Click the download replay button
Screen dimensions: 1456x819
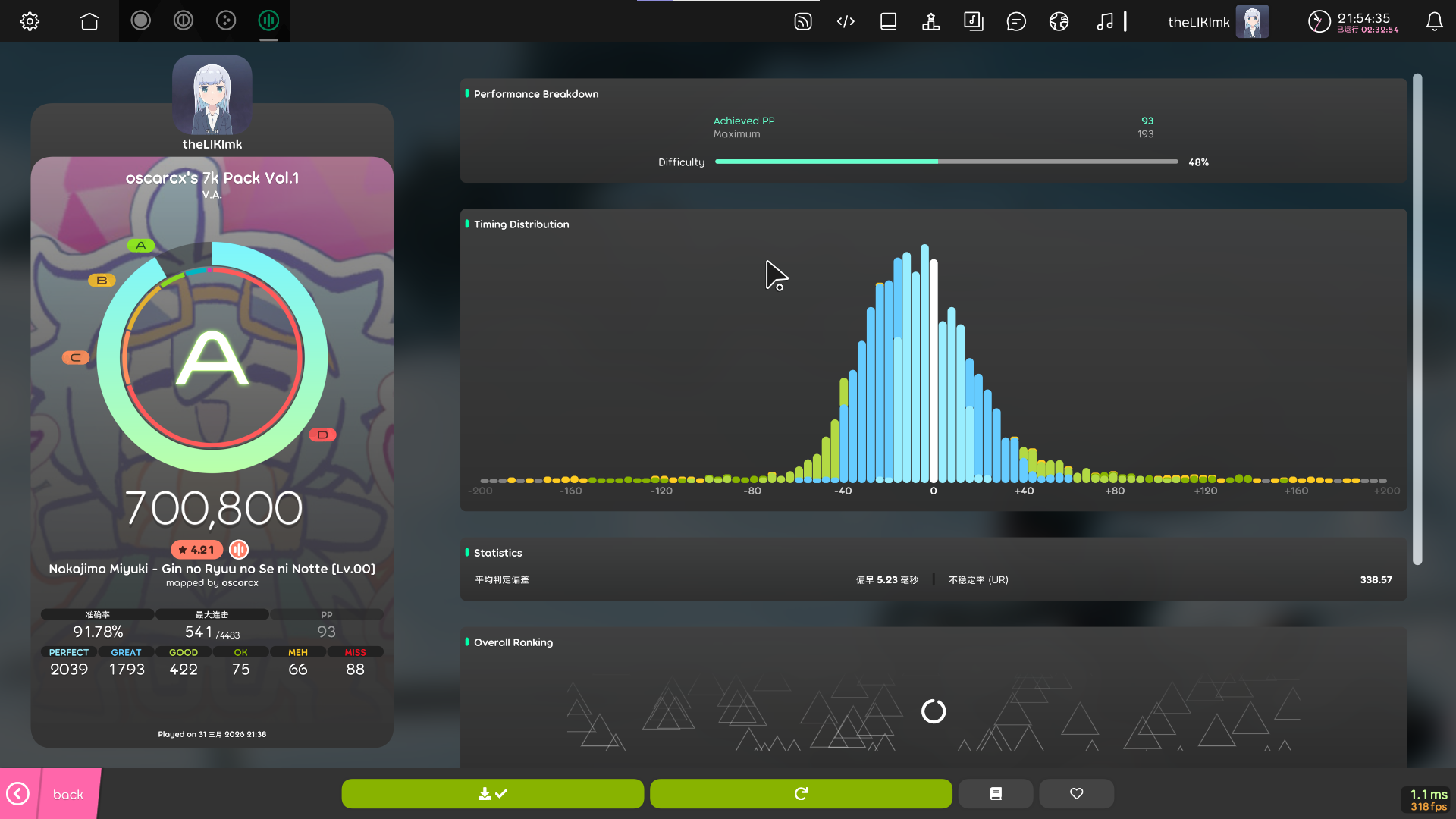pos(492,793)
